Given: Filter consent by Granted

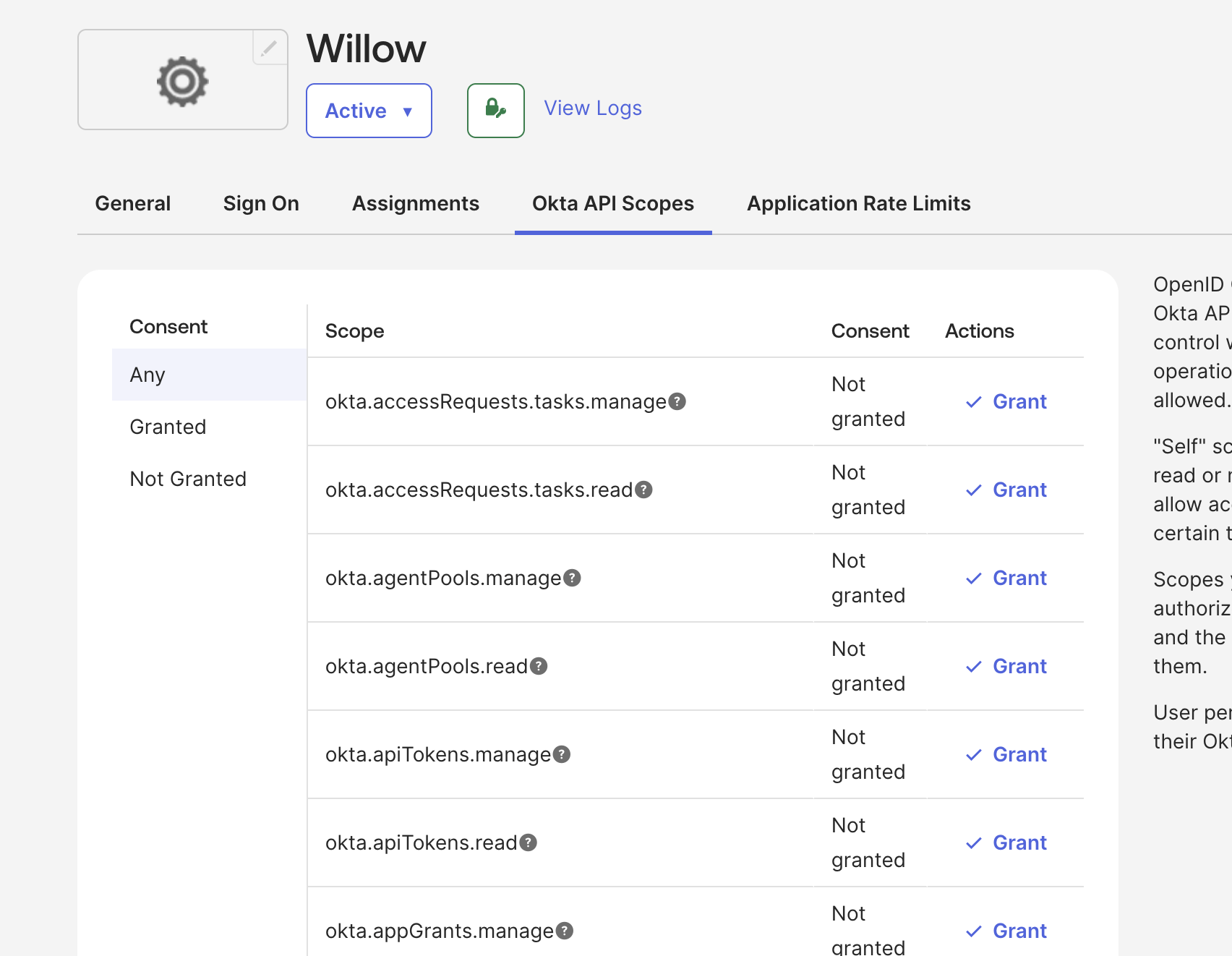Looking at the screenshot, I should [210, 427].
